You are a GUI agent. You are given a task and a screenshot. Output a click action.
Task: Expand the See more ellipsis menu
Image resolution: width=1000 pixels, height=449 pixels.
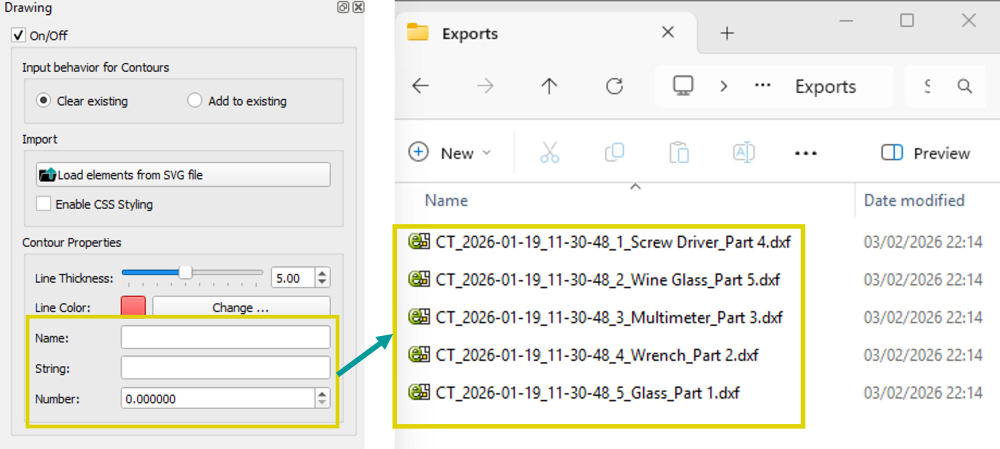[806, 153]
